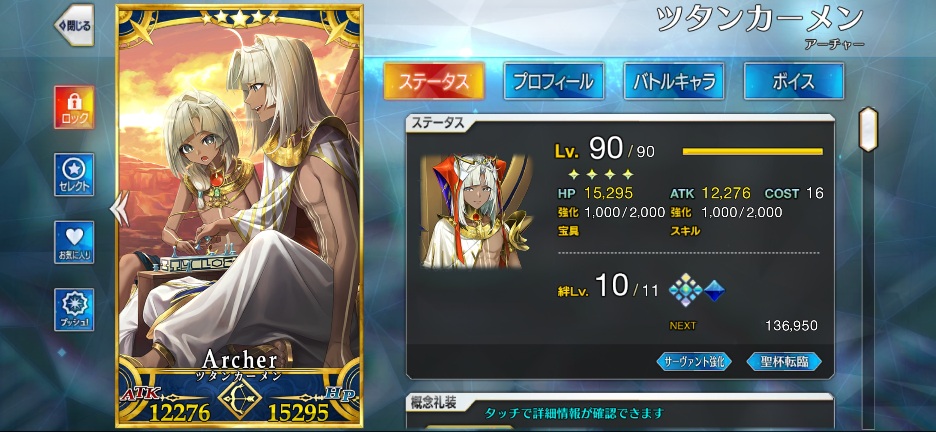Click the bond level crystal reward icon

tap(686, 289)
